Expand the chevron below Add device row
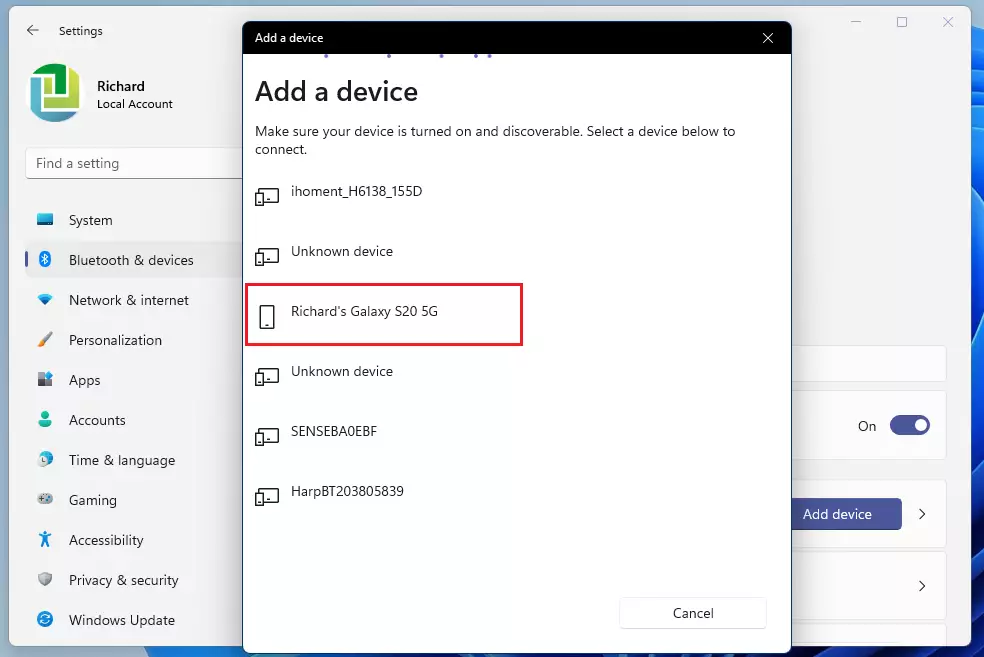 [x=922, y=586]
